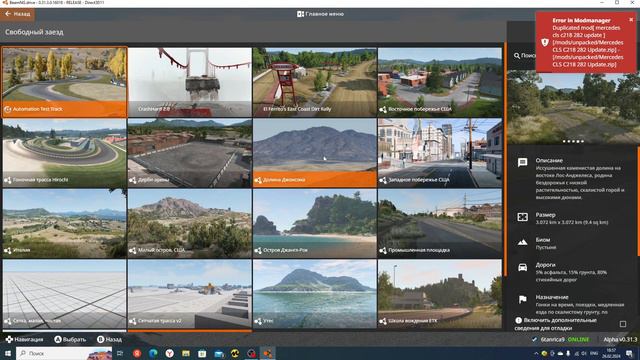Click the icon on Automation Test Track tile
640x360 pixels.
click(x=7, y=109)
